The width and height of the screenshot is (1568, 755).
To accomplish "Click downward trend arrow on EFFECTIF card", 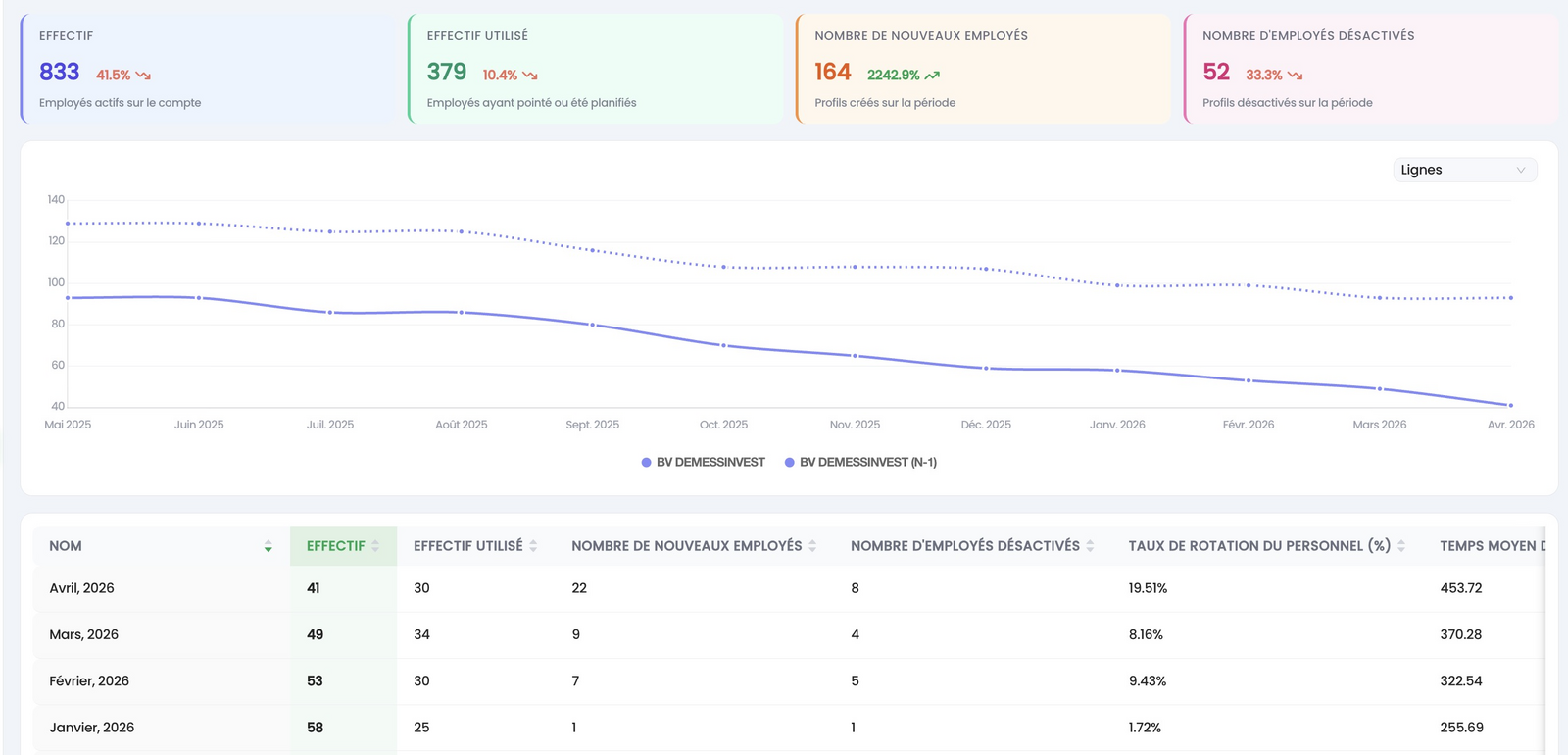I will [143, 75].
